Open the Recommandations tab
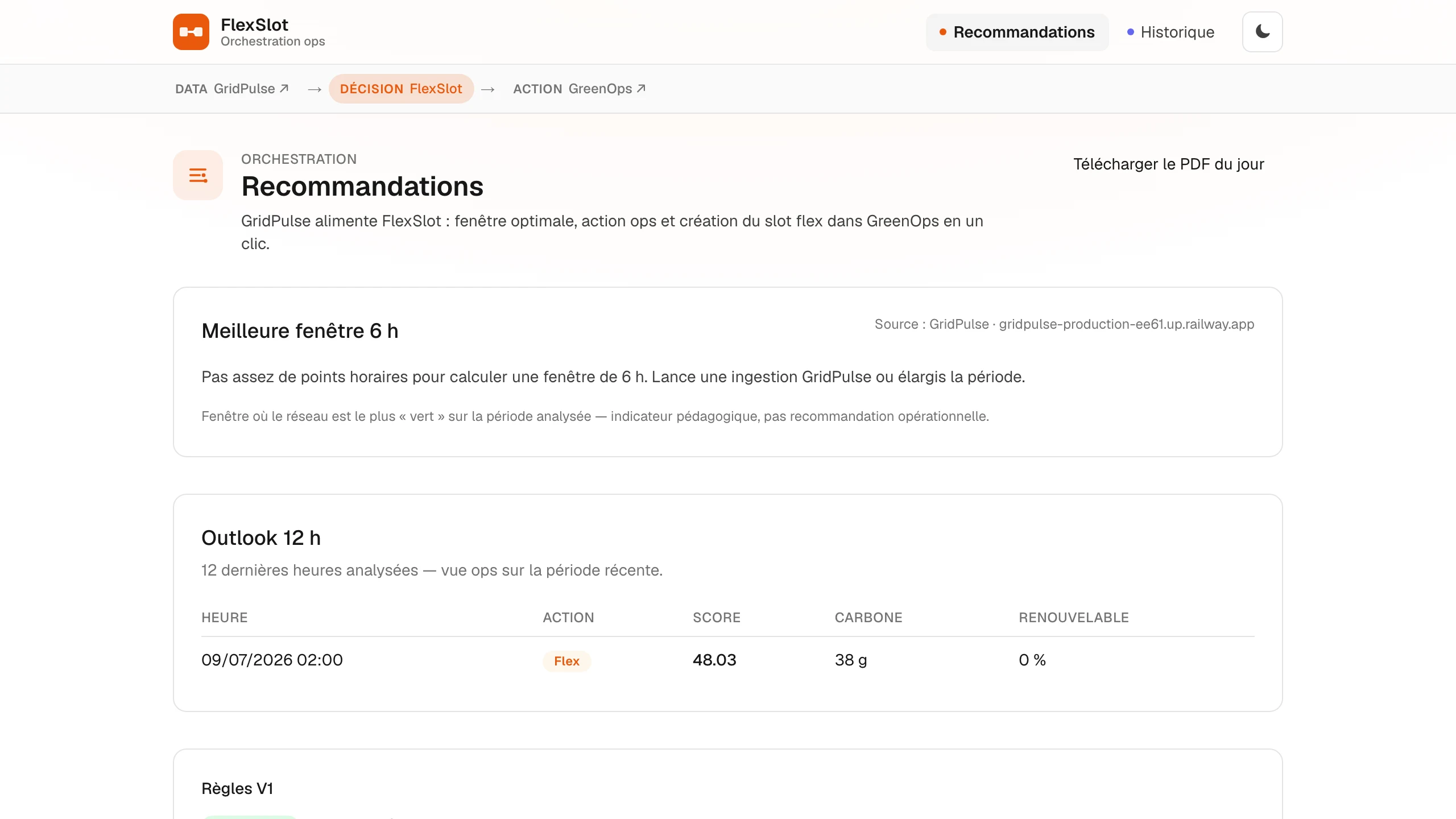This screenshot has width=1456, height=819. tap(1017, 32)
